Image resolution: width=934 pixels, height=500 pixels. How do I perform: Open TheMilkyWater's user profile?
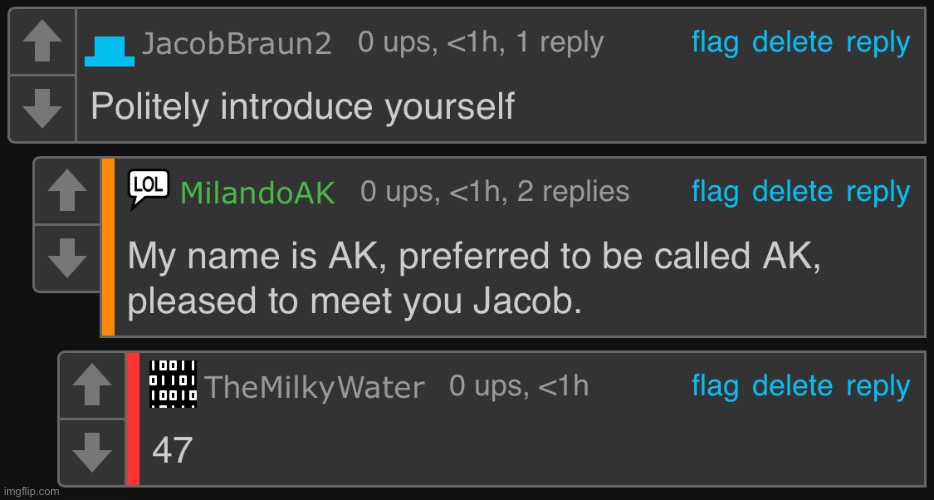point(315,387)
